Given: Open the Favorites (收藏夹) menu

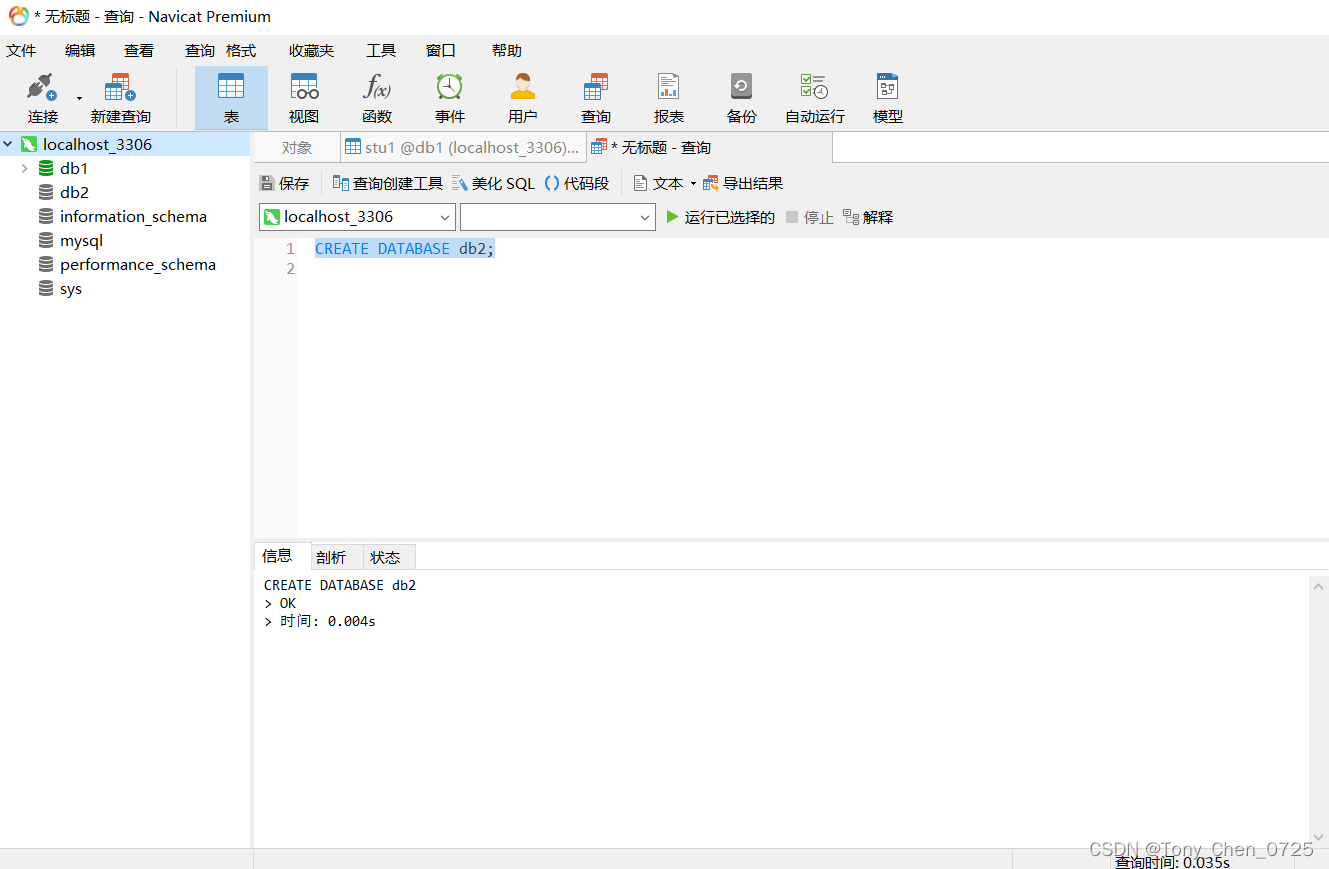Looking at the screenshot, I should tap(312, 50).
